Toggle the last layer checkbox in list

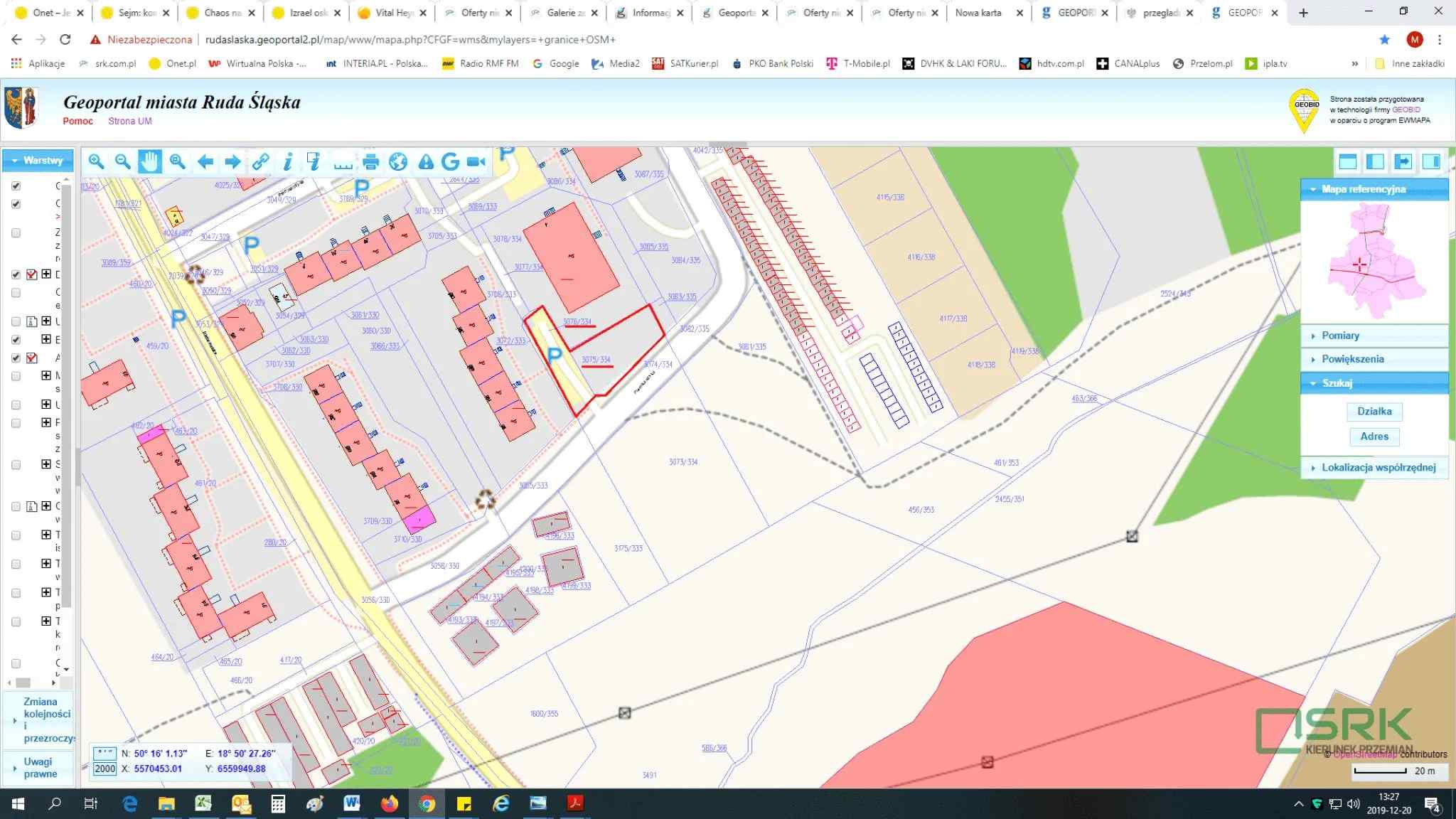(16, 663)
